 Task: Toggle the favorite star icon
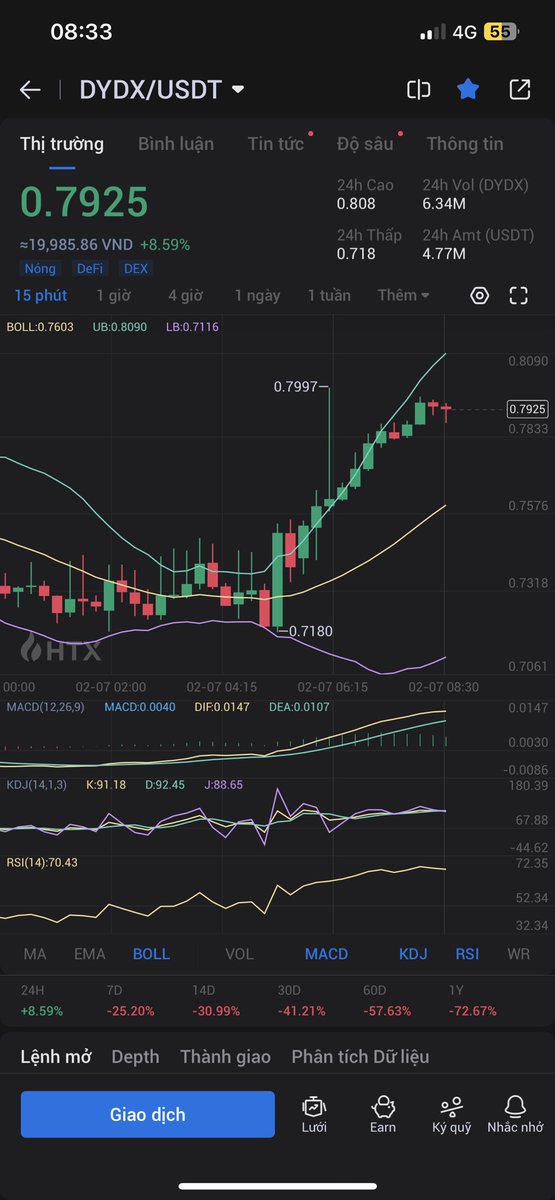[468, 90]
